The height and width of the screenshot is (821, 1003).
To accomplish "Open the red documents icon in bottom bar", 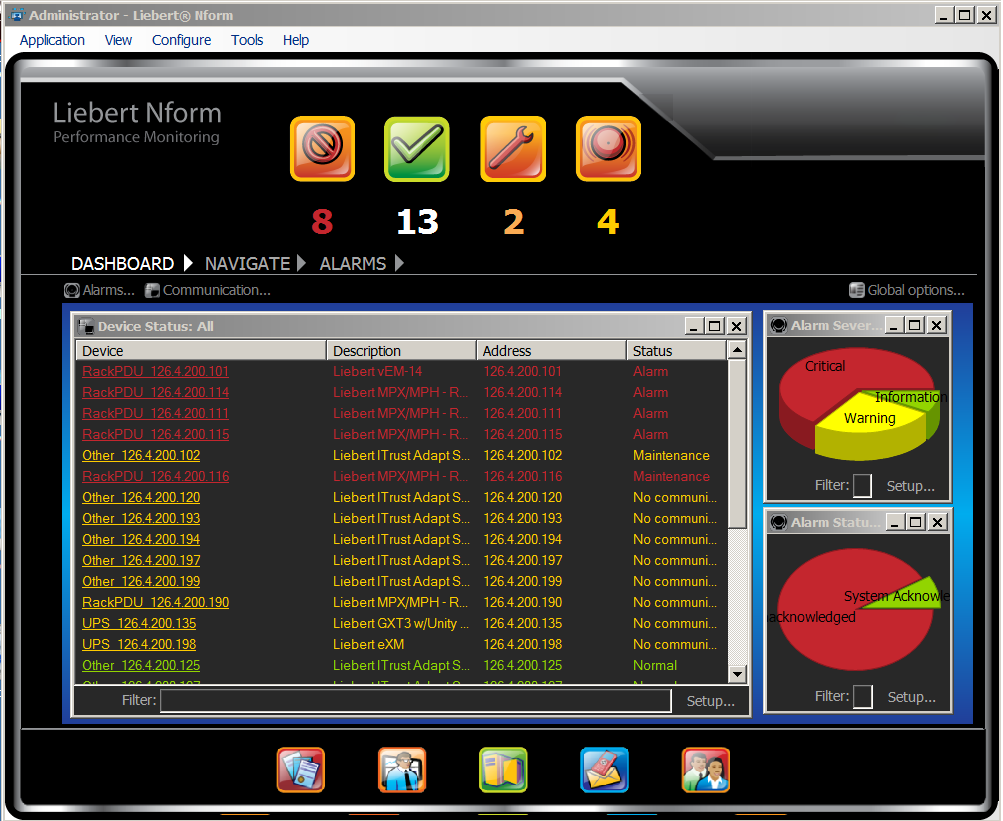I will click(301, 770).
